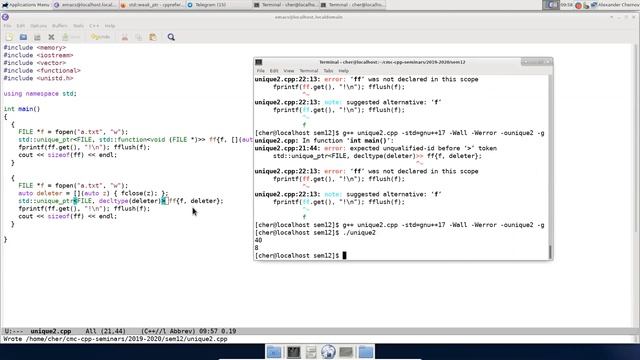640x360 pixels.
Task: Open the Emacs Options menu
Action: [38, 26]
